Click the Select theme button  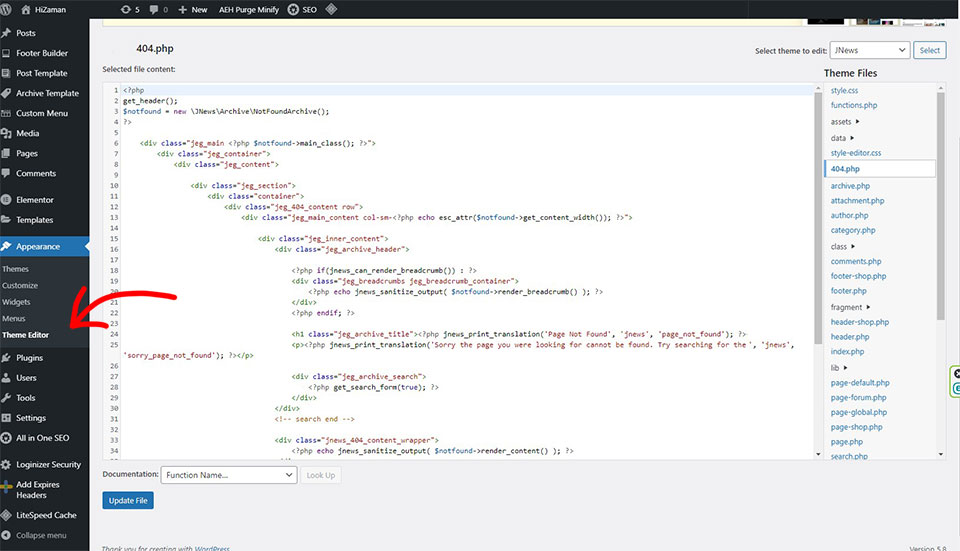click(x=929, y=50)
